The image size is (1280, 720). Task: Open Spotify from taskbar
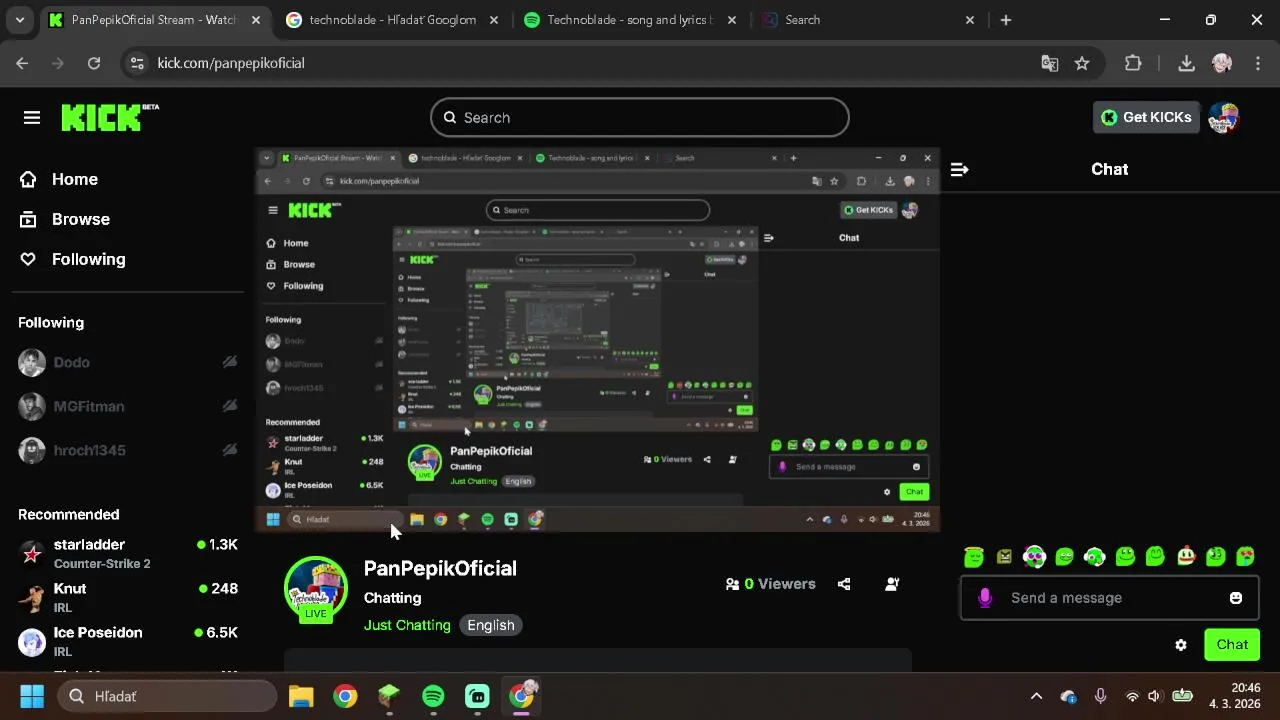[433, 696]
